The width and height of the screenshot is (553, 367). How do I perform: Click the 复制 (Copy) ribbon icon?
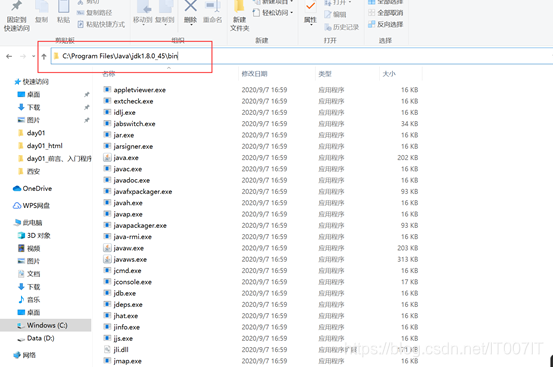(42, 12)
